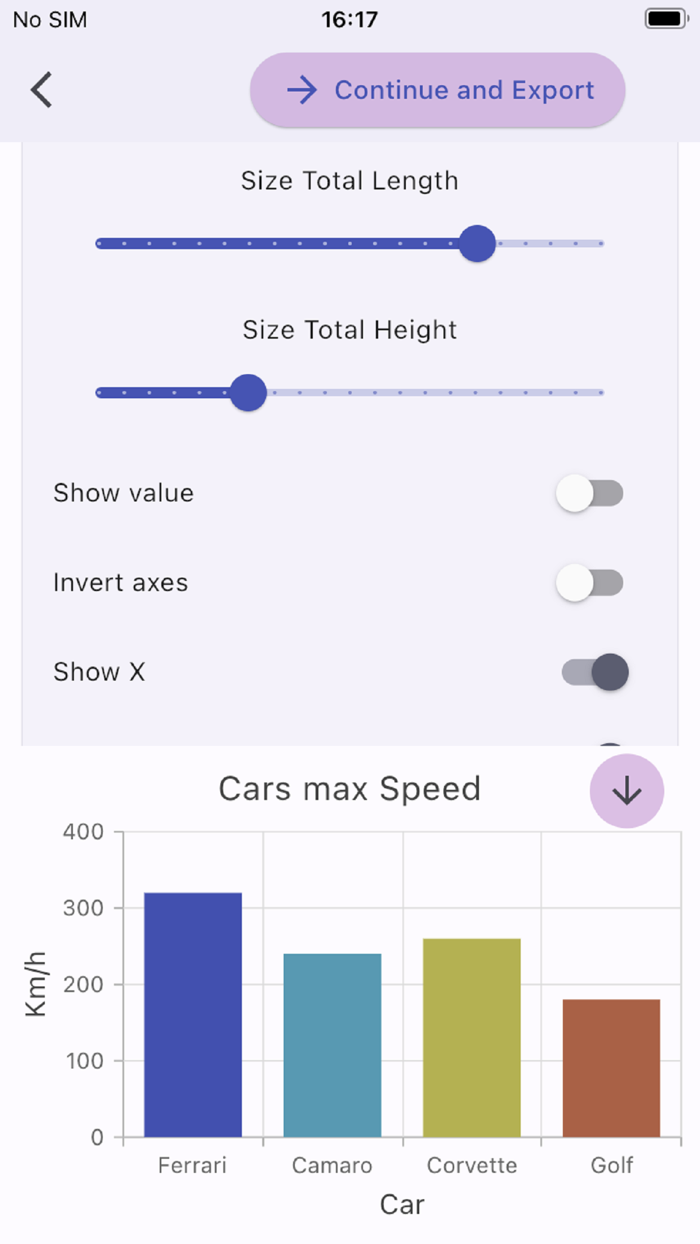Click the Size Total Length slider handle

click(477, 243)
